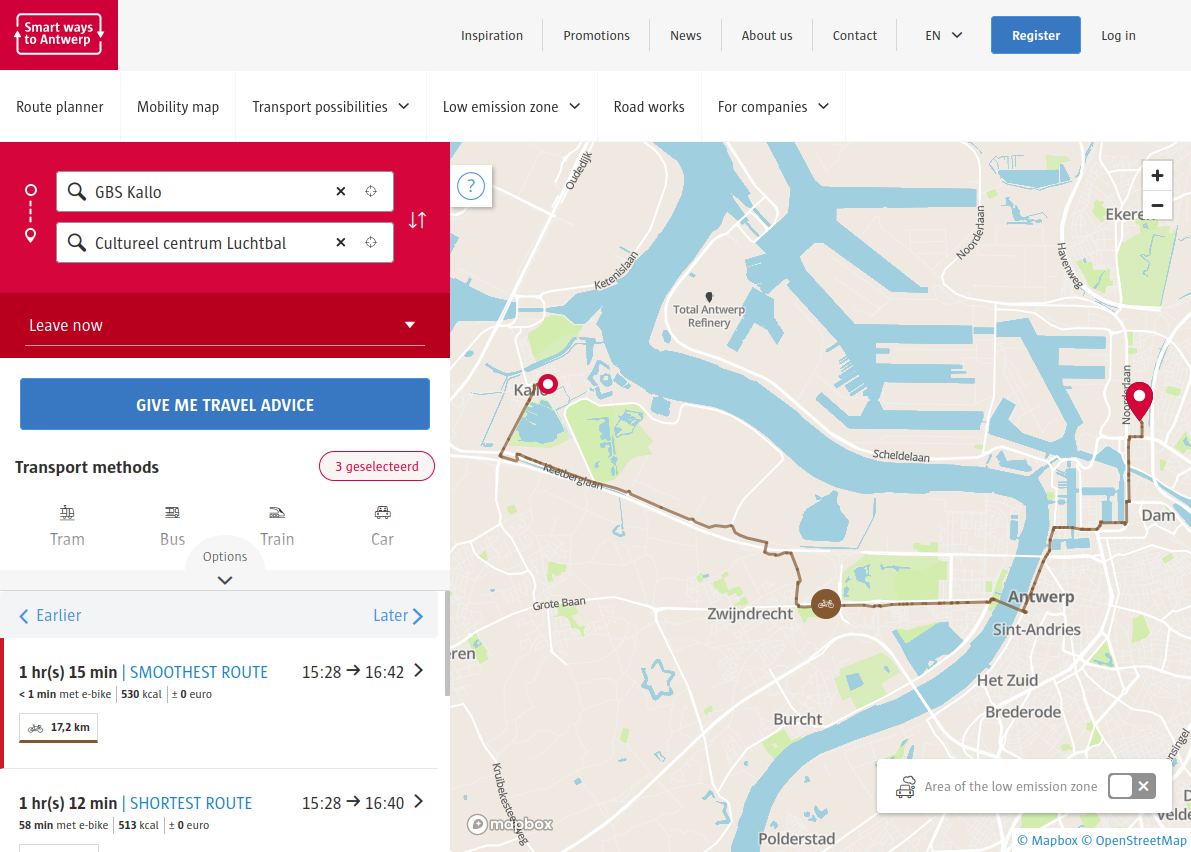Show Later departures
The height and width of the screenshot is (852, 1191).
398,615
